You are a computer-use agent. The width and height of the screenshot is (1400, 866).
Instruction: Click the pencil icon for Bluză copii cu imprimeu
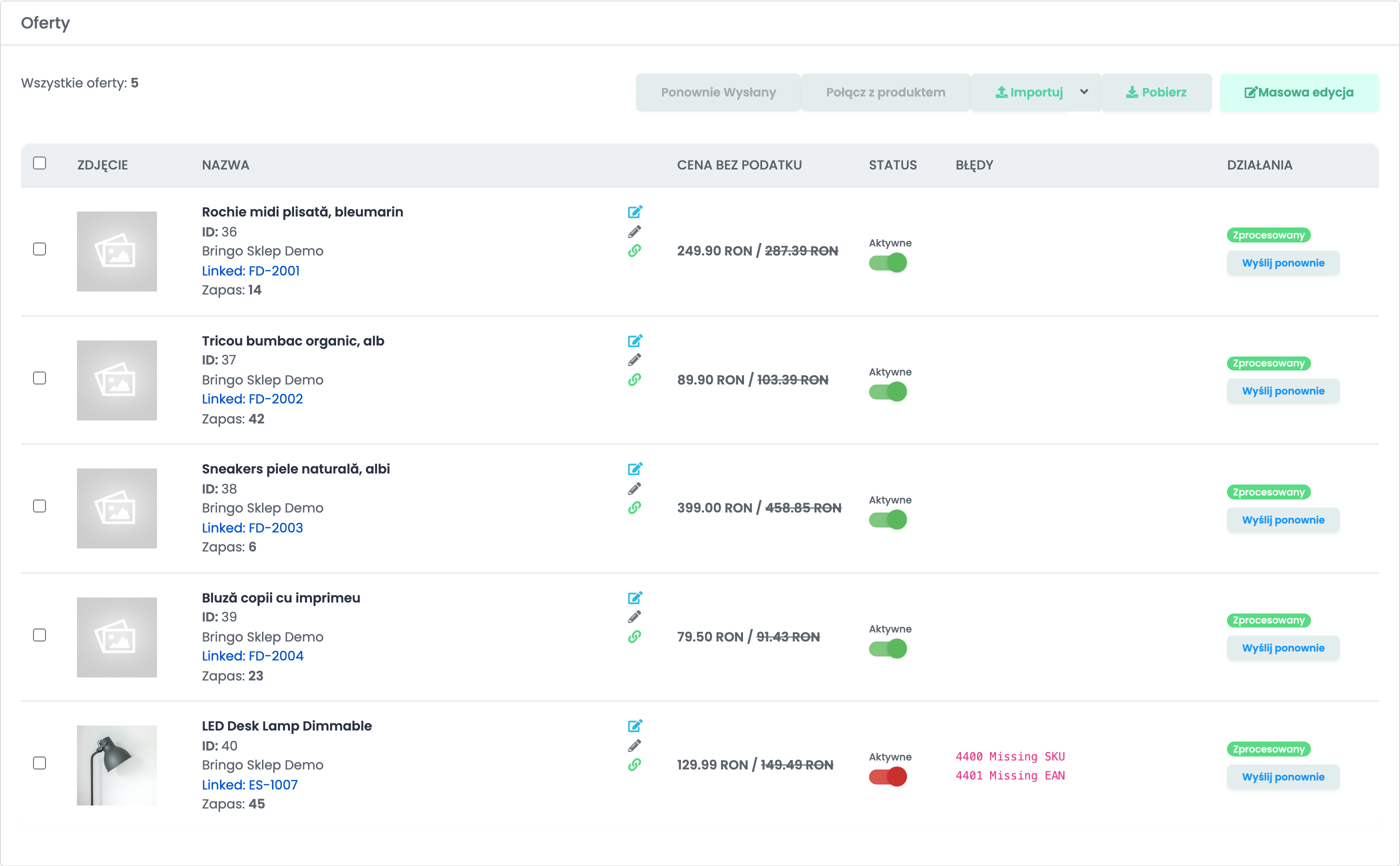click(634, 617)
